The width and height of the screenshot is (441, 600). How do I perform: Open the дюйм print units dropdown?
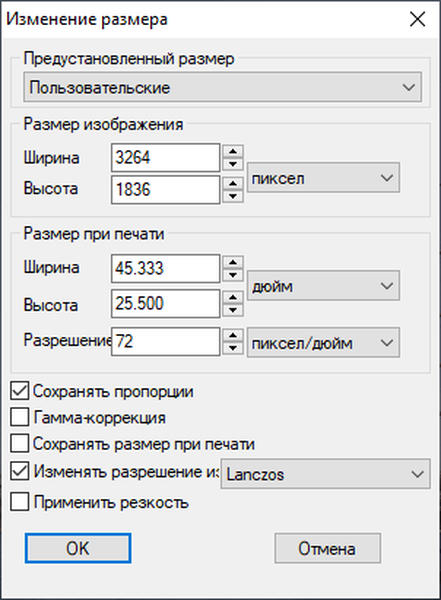tap(323, 286)
